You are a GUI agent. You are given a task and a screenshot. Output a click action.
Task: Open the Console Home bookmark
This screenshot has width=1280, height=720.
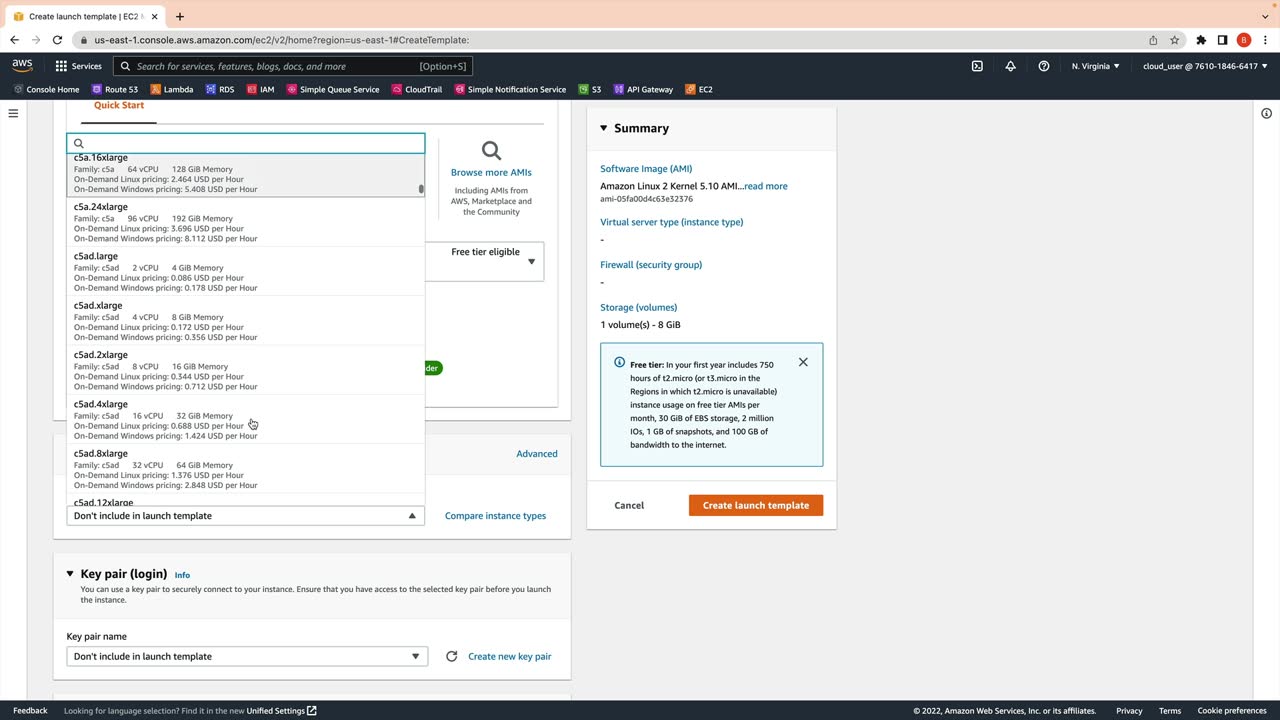(x=46, y=89)
